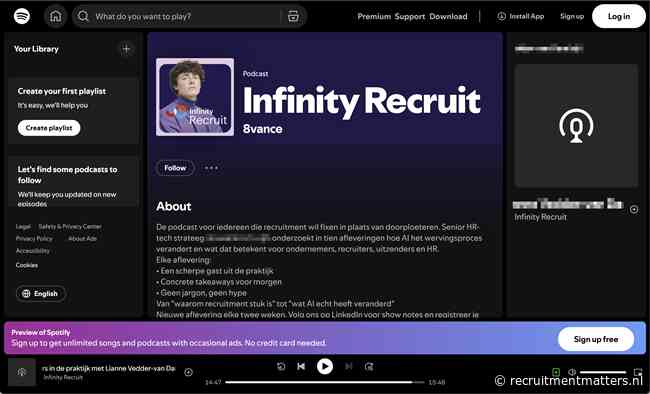
Task: Click the Spotify logo
Action: [22, 16]
